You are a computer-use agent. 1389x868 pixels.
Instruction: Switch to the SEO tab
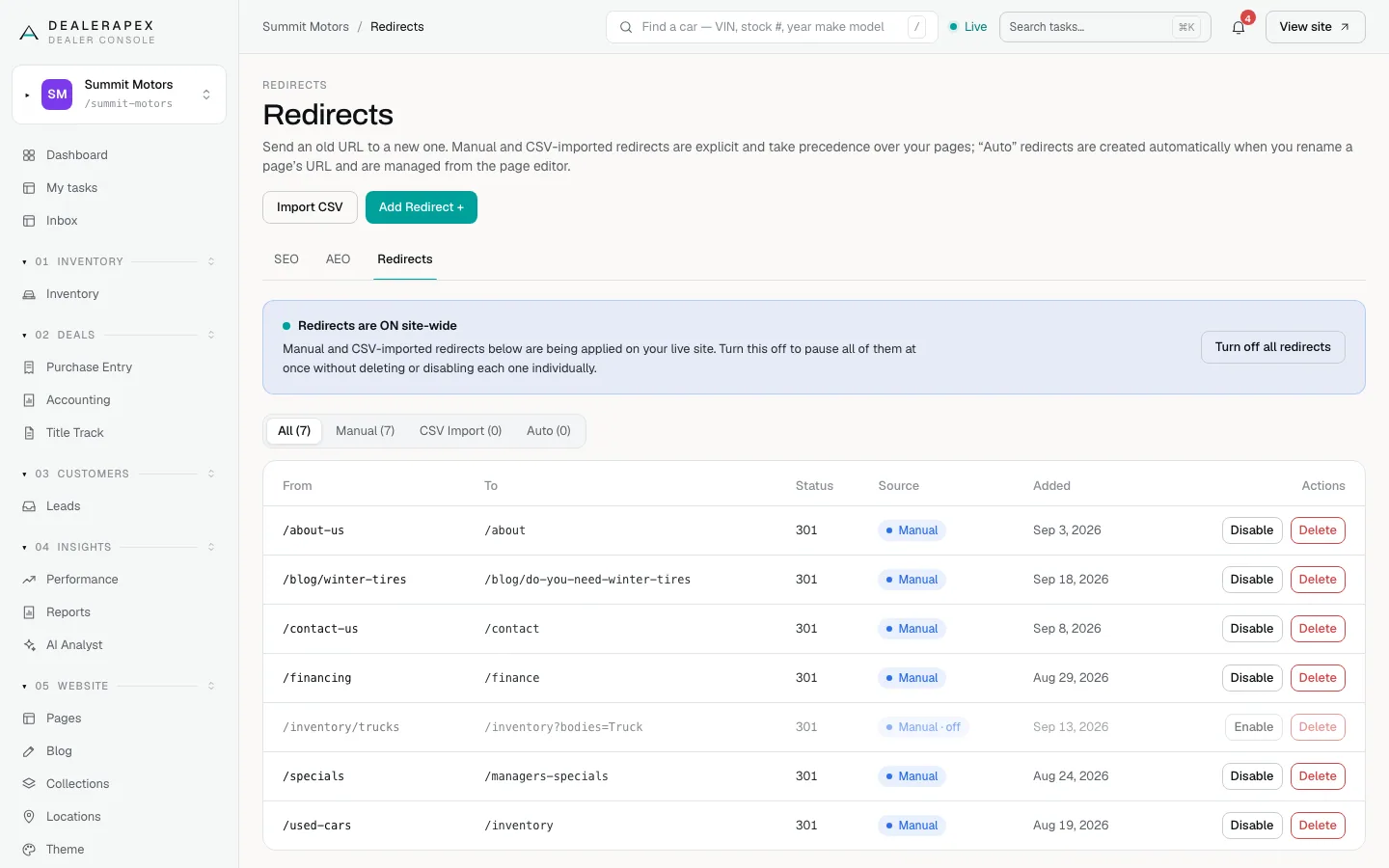(286, 259)
